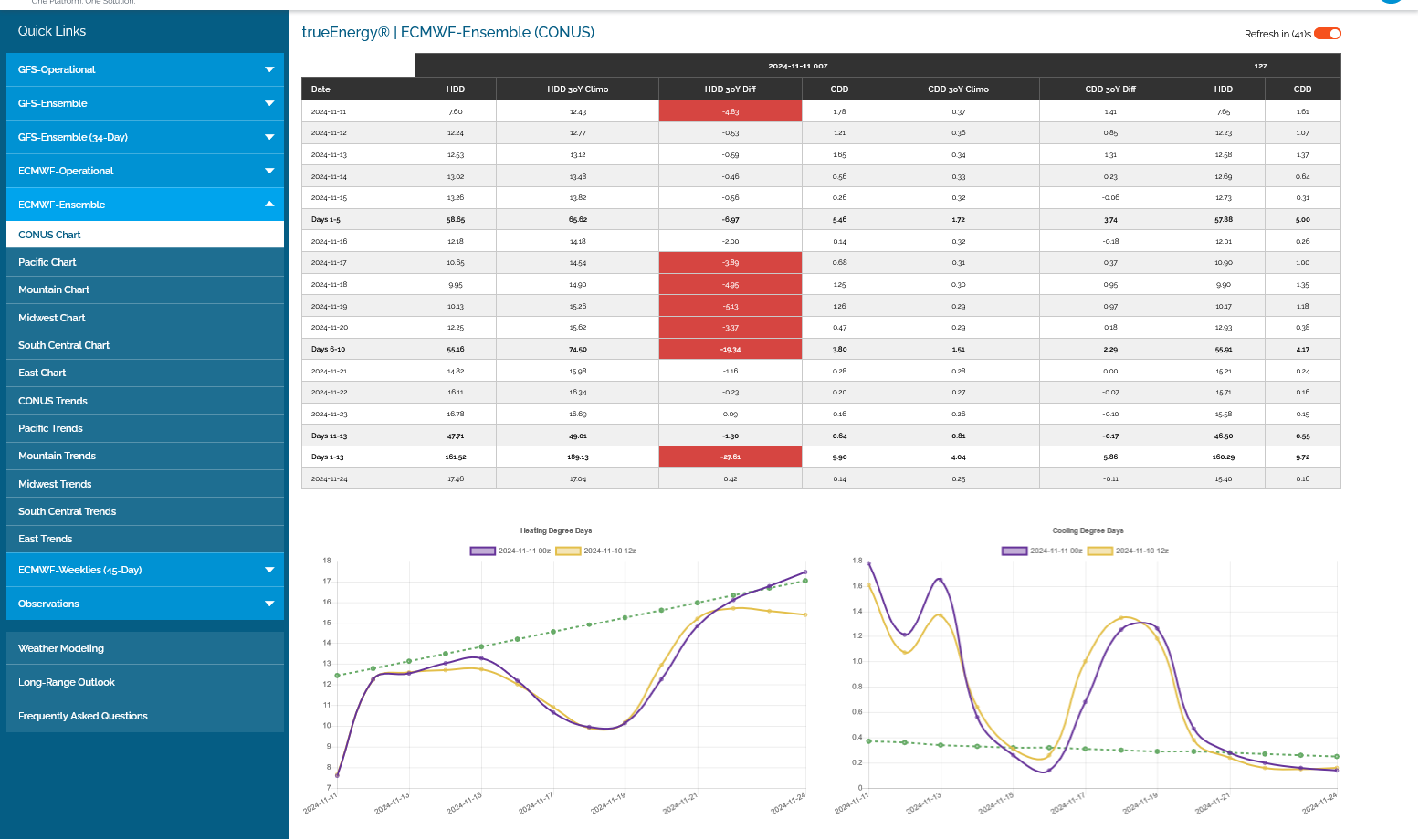
Task: Select the 2024-11-17 date cell
Action: point(358,262)
